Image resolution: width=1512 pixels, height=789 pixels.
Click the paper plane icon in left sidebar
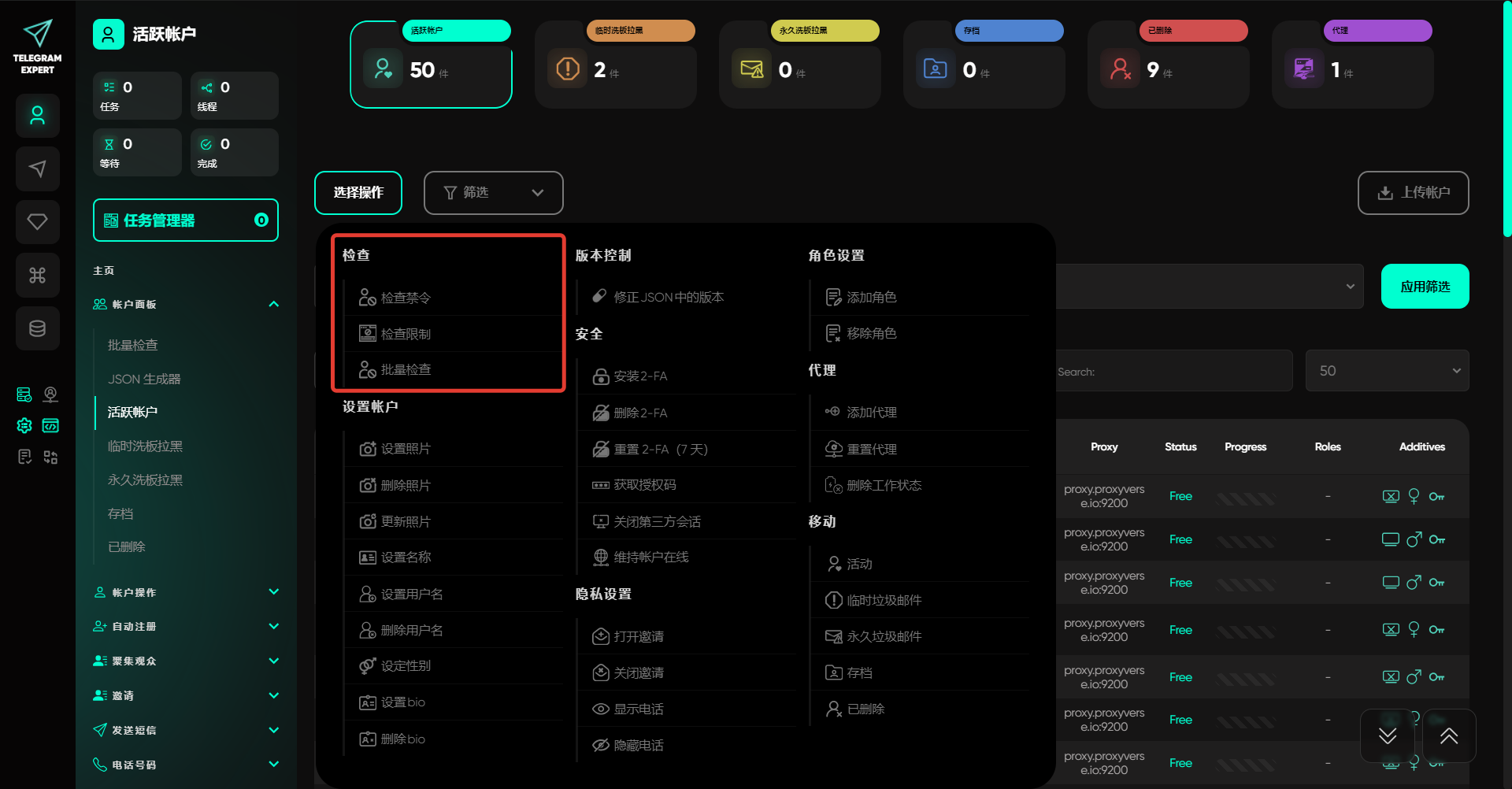pyautogui.click(x=37, y=169)
